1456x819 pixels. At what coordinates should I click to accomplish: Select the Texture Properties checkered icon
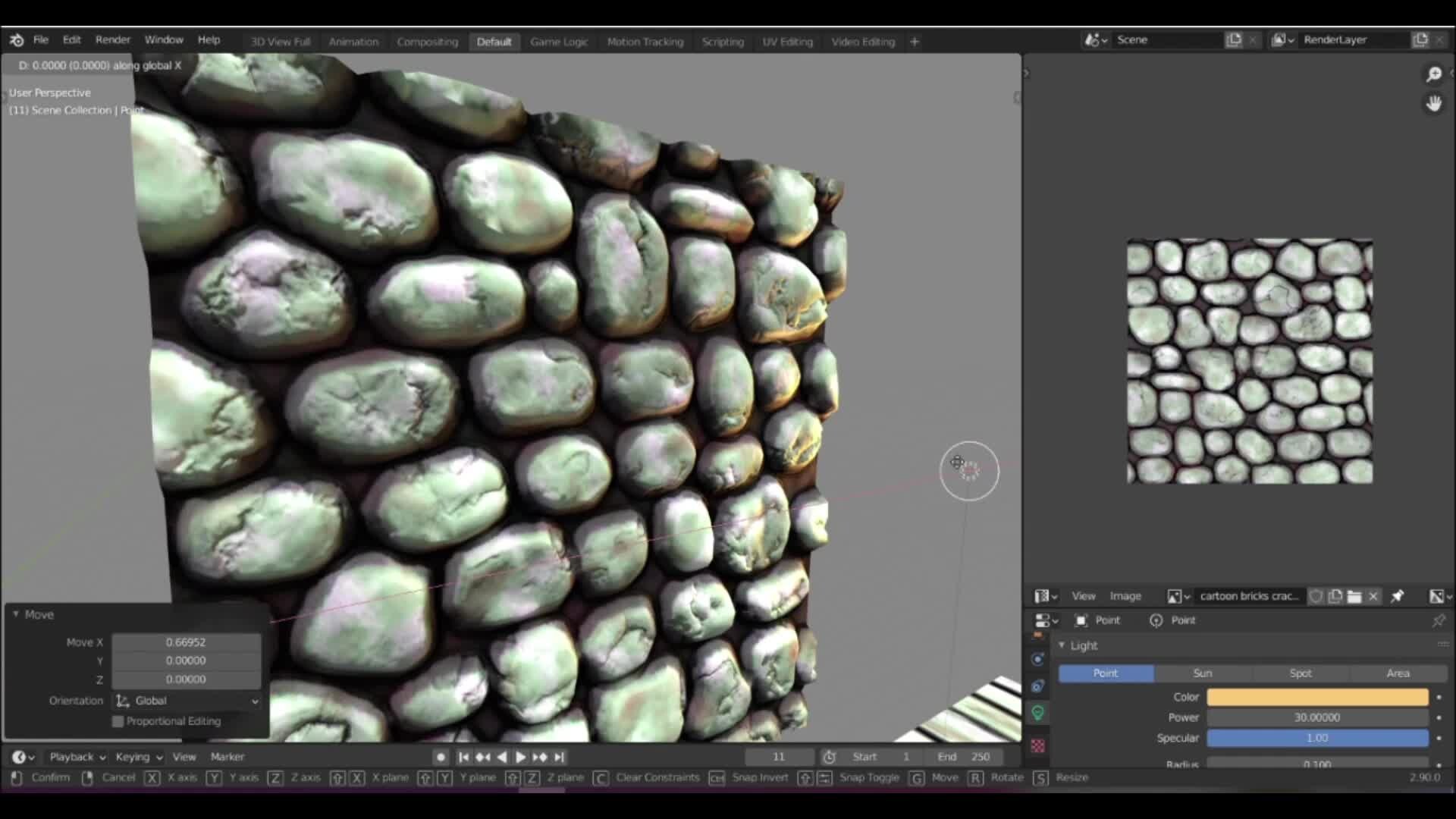click(1037, 746)
